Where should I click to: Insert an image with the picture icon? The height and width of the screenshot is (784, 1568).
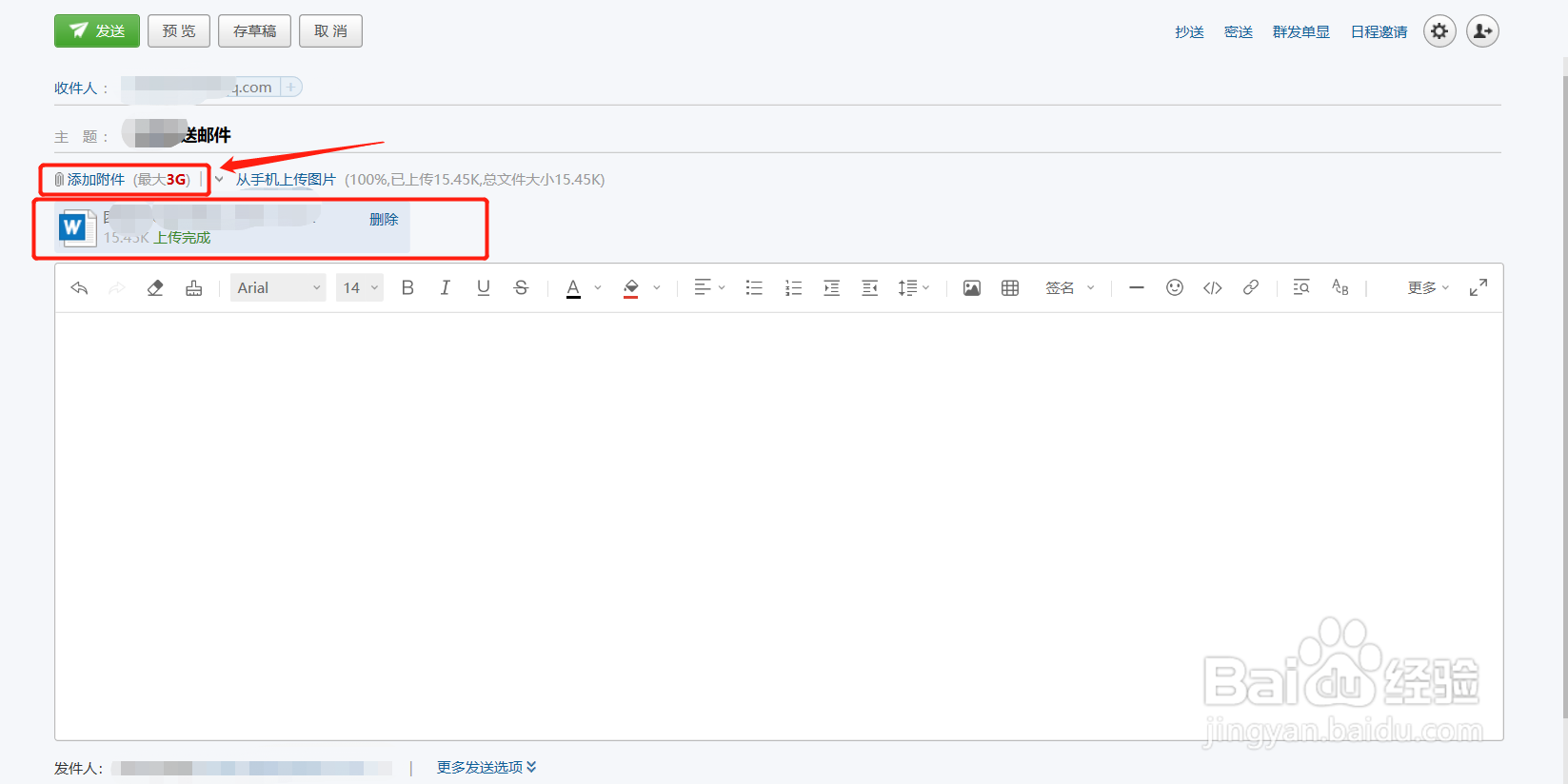pos(971,287)
